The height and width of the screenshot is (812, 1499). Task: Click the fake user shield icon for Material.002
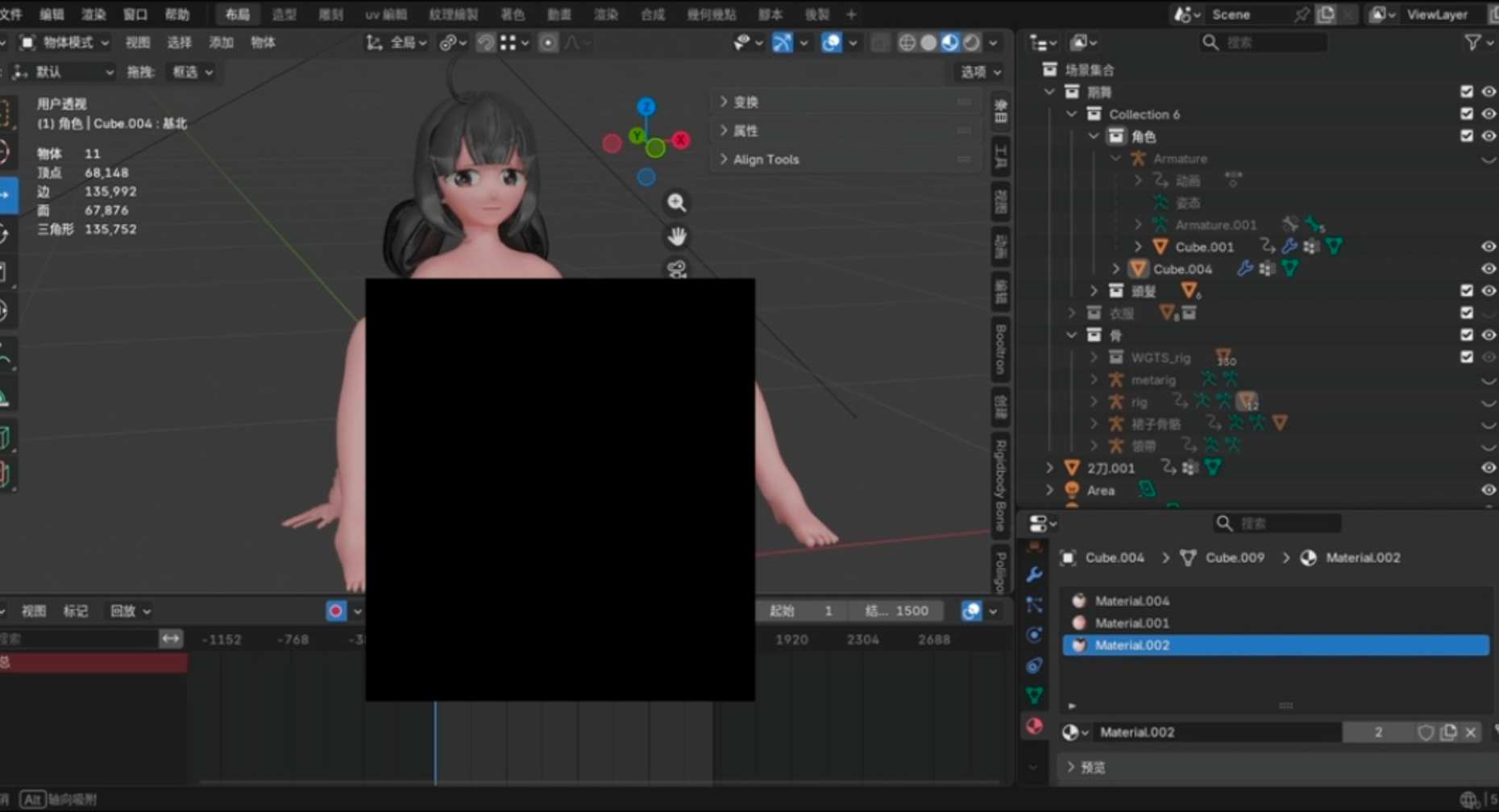point(1425,732)
